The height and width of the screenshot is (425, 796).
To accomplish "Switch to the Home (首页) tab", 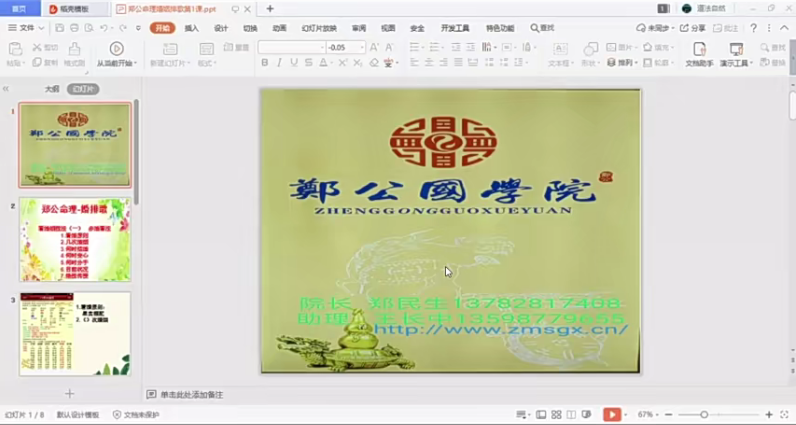I will coord(19,9).
